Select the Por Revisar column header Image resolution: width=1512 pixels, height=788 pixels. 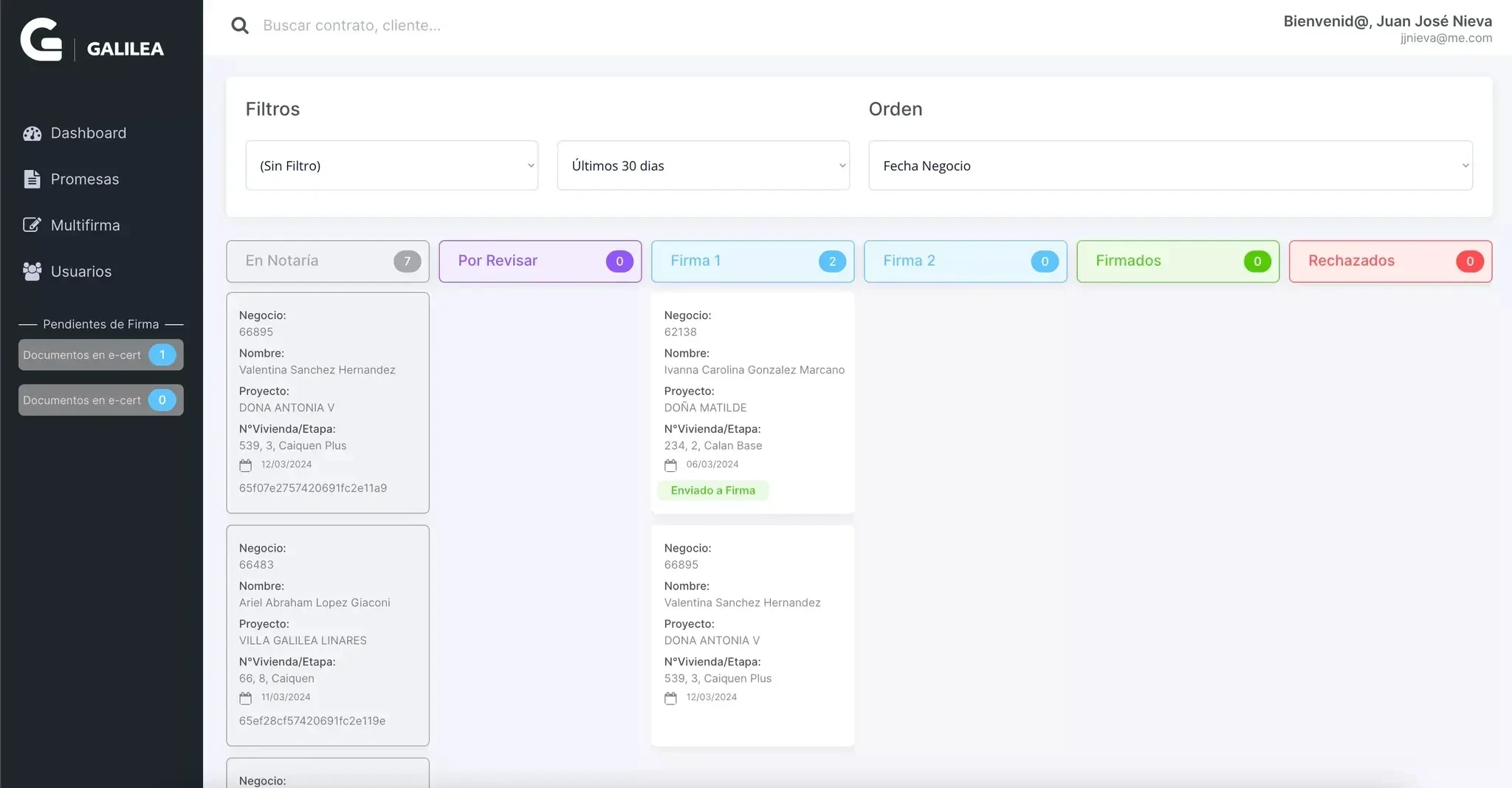pos(540,261)
